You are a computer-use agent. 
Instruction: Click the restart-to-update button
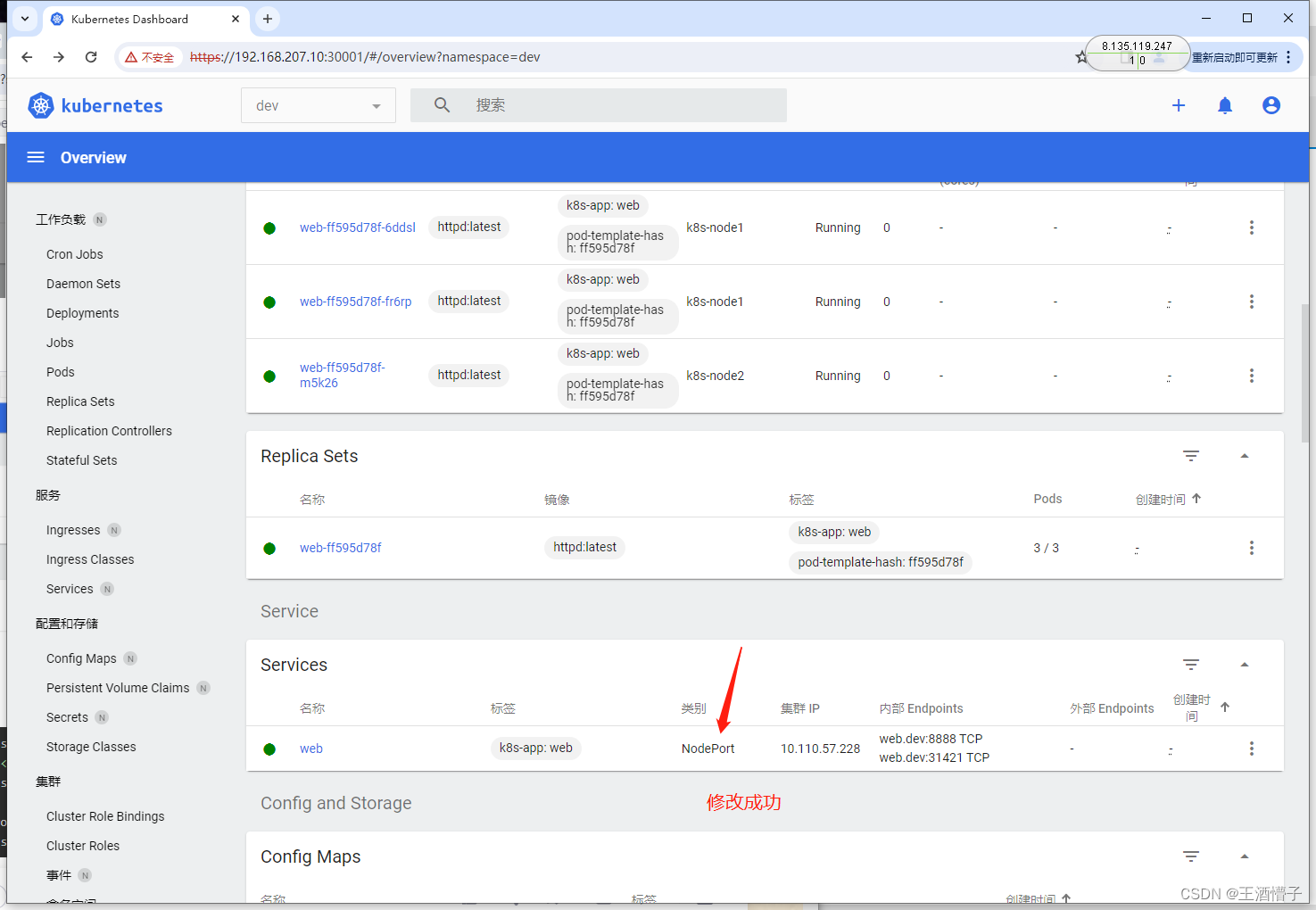[1235, 57]
